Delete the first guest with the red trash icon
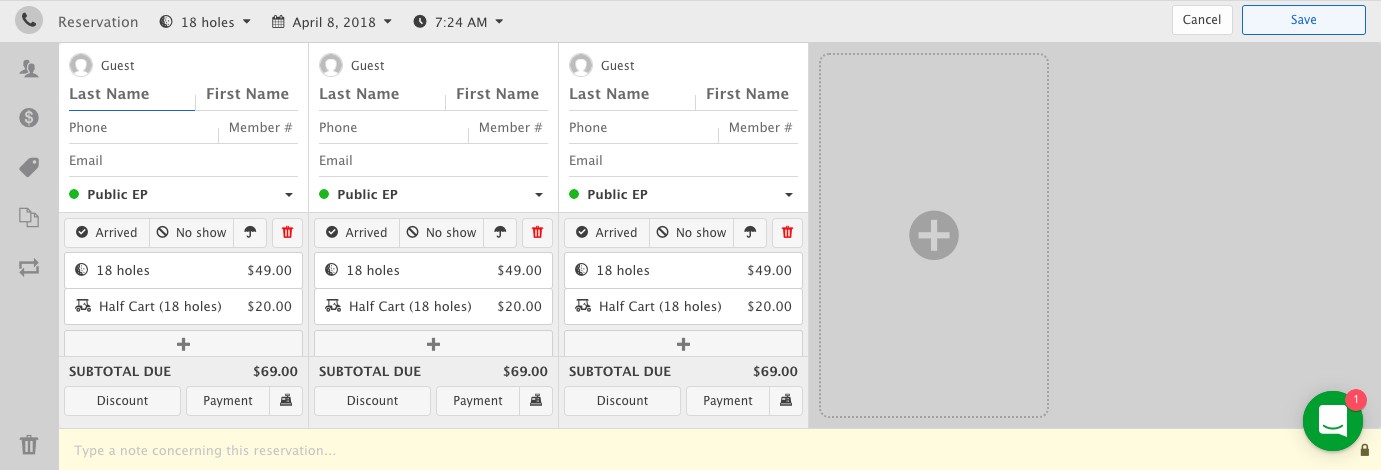Image resolution: width=1381 pixels, height=470 pixels. [x=288, y=233]
